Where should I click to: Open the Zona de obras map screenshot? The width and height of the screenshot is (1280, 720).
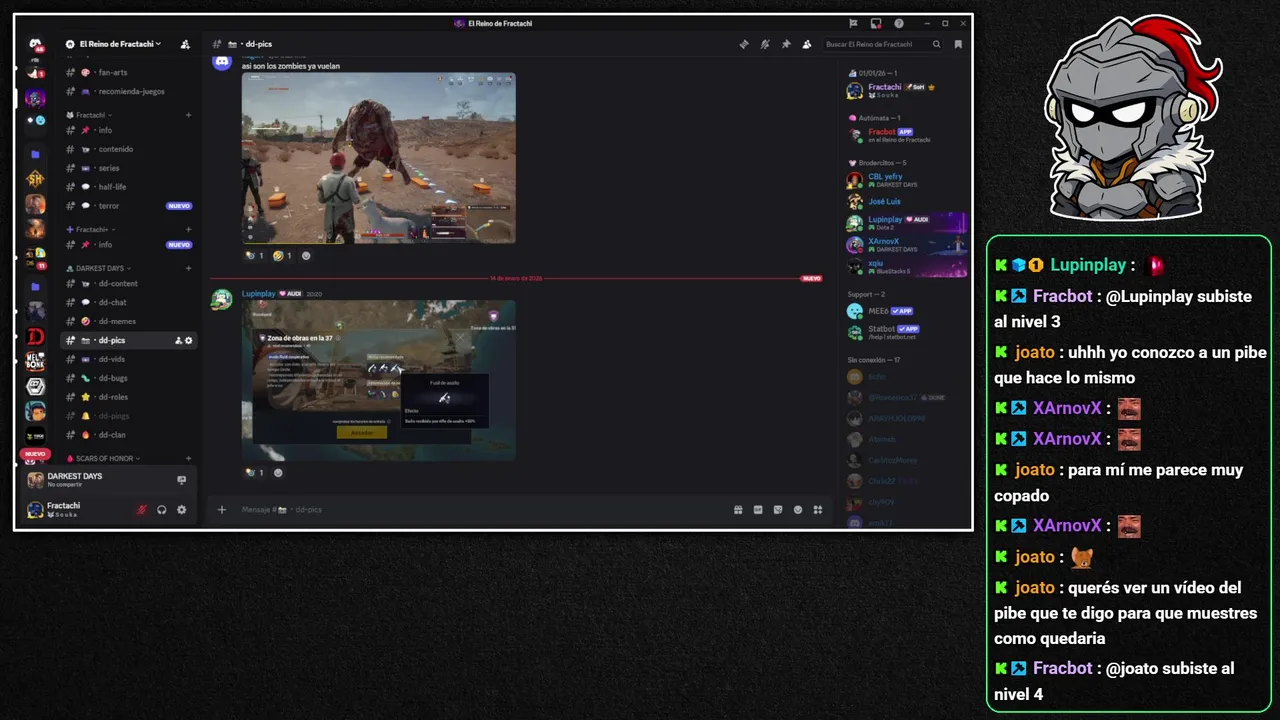click(x=379, y=381)
